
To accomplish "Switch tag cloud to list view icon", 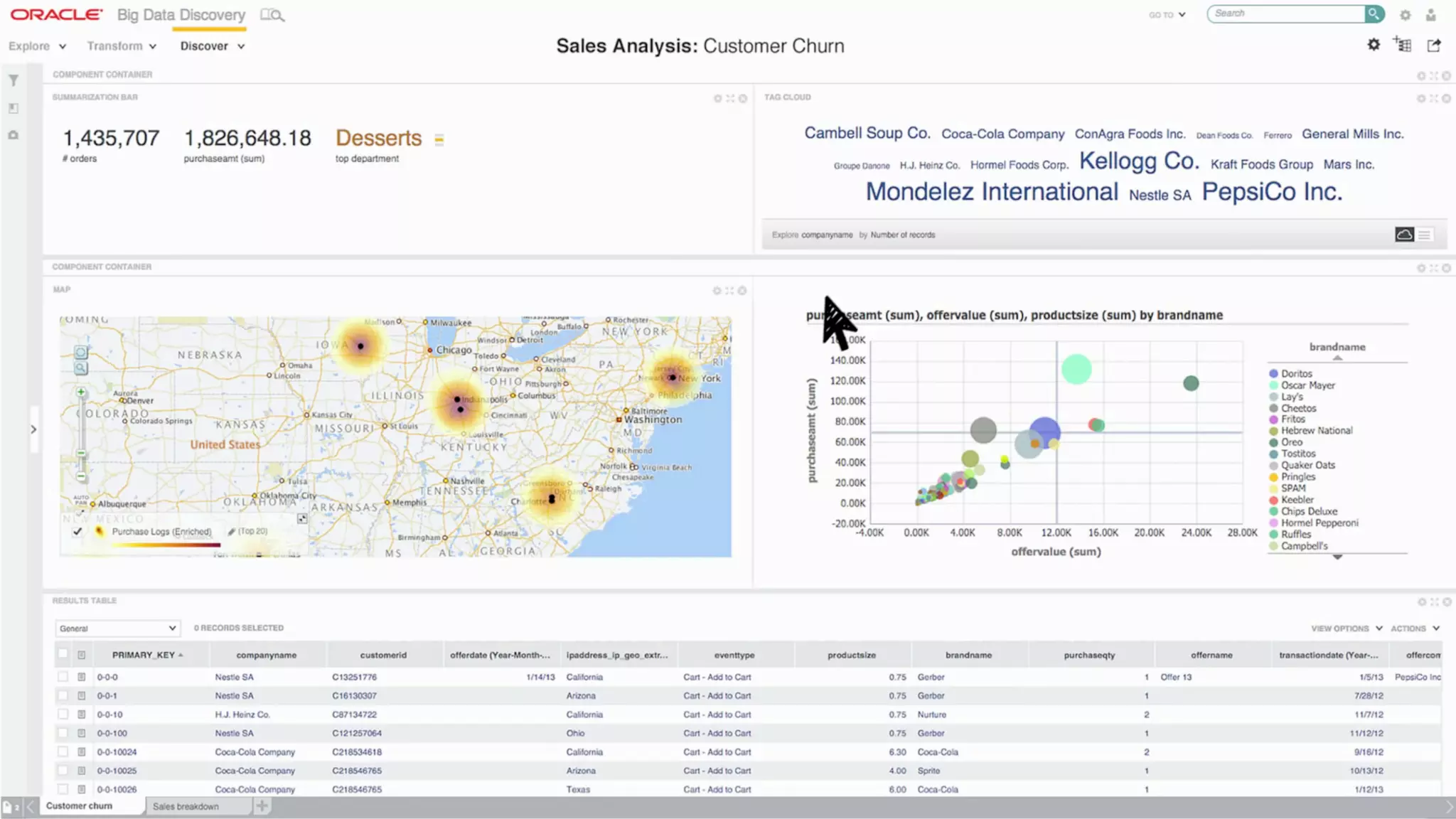I will (1425, 235).
